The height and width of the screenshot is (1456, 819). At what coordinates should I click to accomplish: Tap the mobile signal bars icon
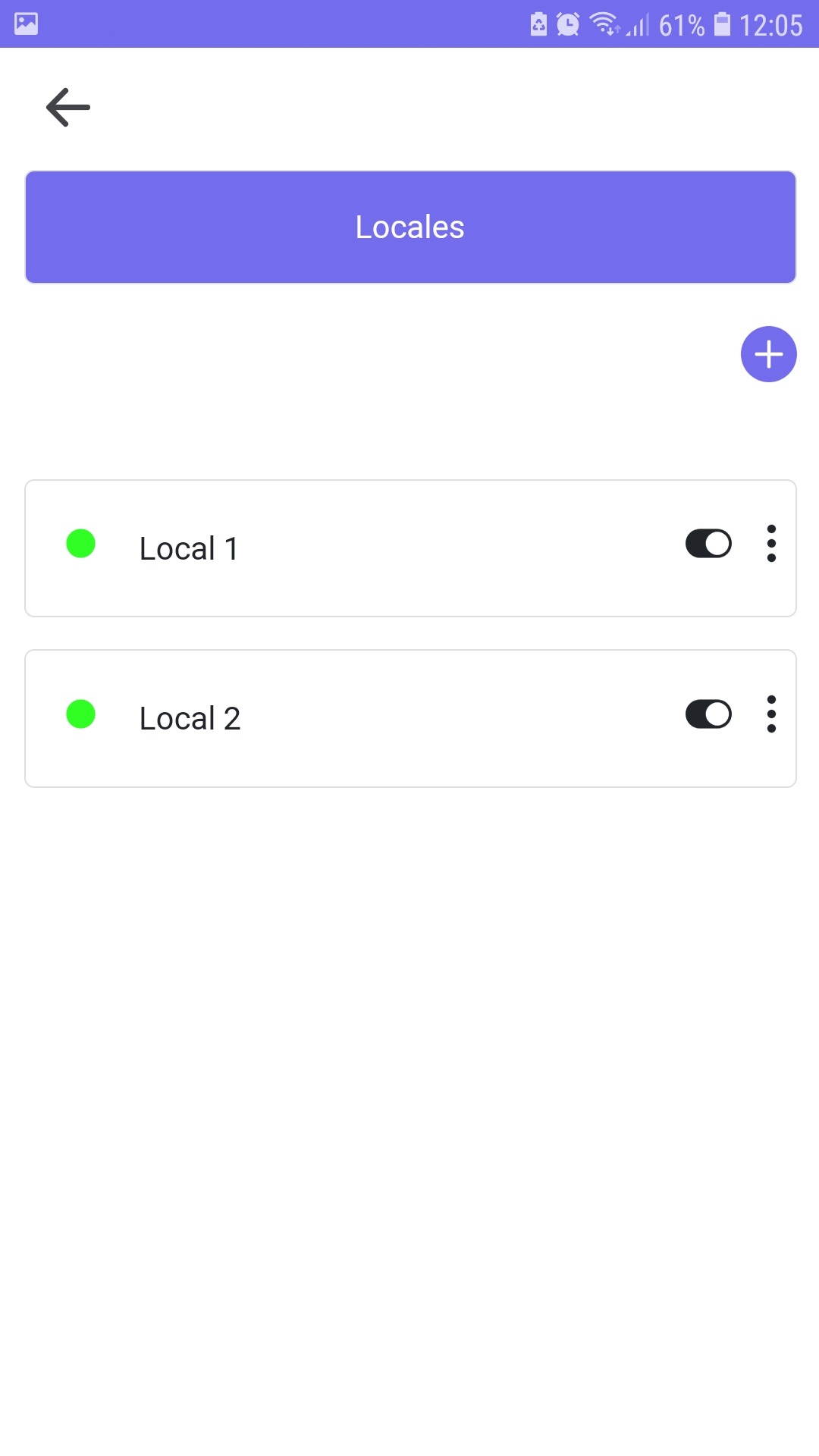tap(638, 26)
